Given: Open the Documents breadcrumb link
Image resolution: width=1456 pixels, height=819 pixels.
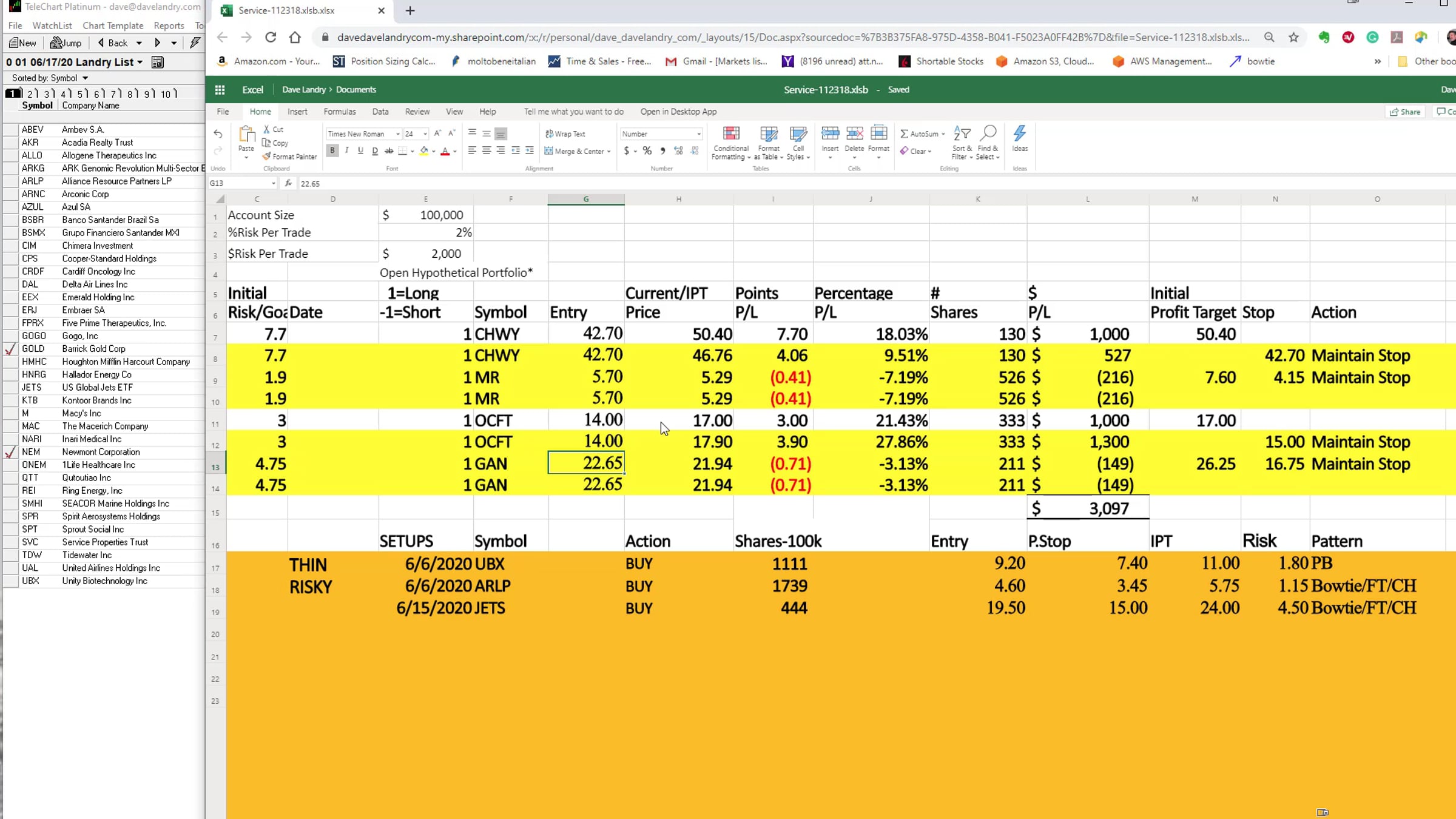Looking at the screenshot, I should click(x=356, y=90).
